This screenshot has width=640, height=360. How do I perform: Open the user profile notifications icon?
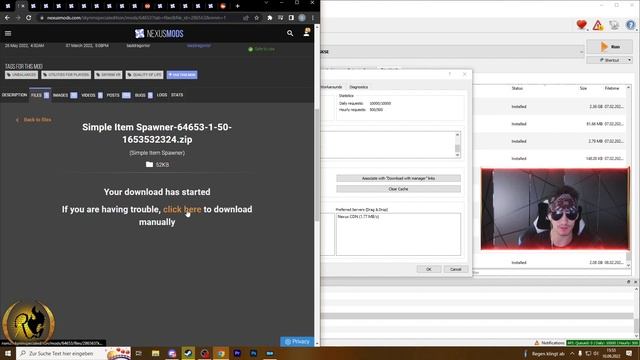tap(307, 33)
